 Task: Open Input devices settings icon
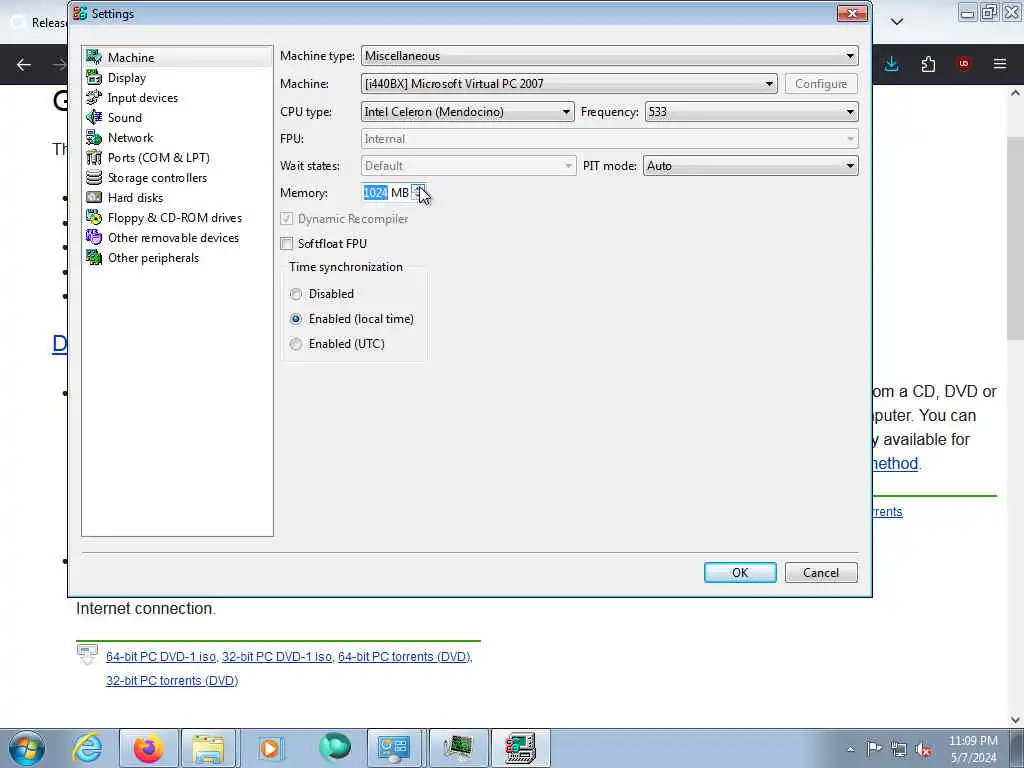(x=94, y=97)
